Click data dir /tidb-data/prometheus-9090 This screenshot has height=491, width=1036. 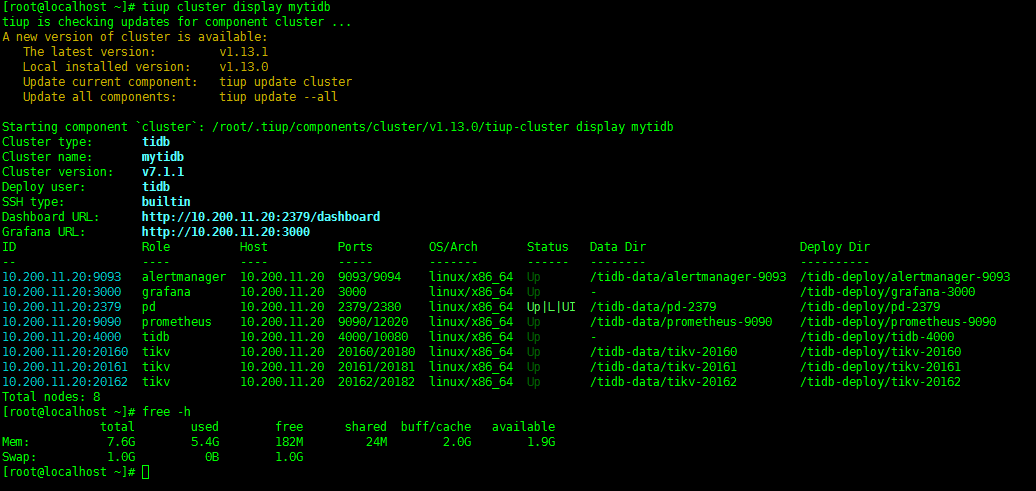click(x=681, y=322)
